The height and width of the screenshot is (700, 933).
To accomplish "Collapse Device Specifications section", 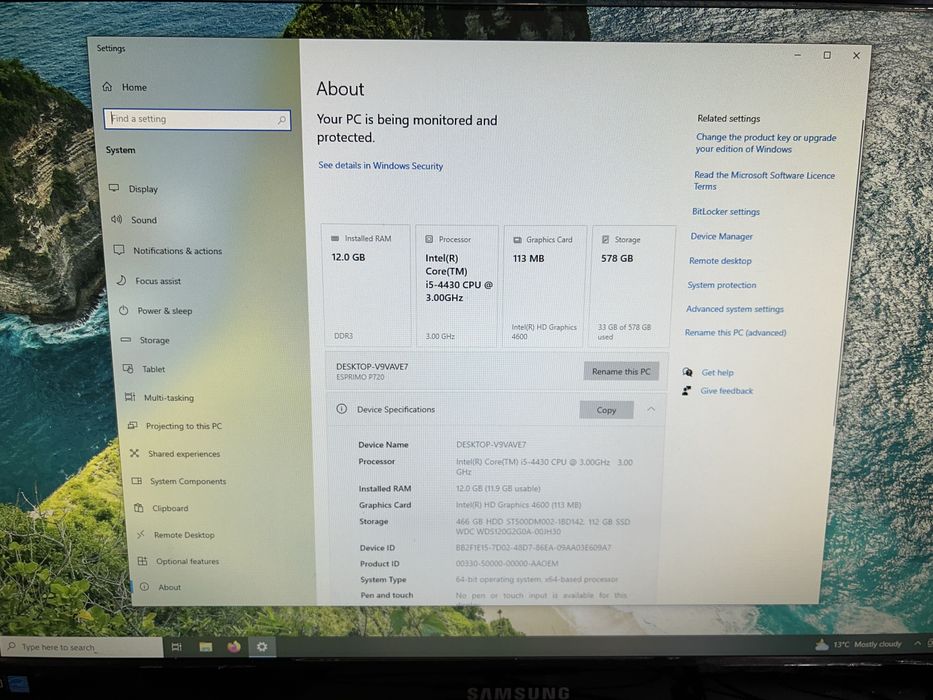I will 651,409.
